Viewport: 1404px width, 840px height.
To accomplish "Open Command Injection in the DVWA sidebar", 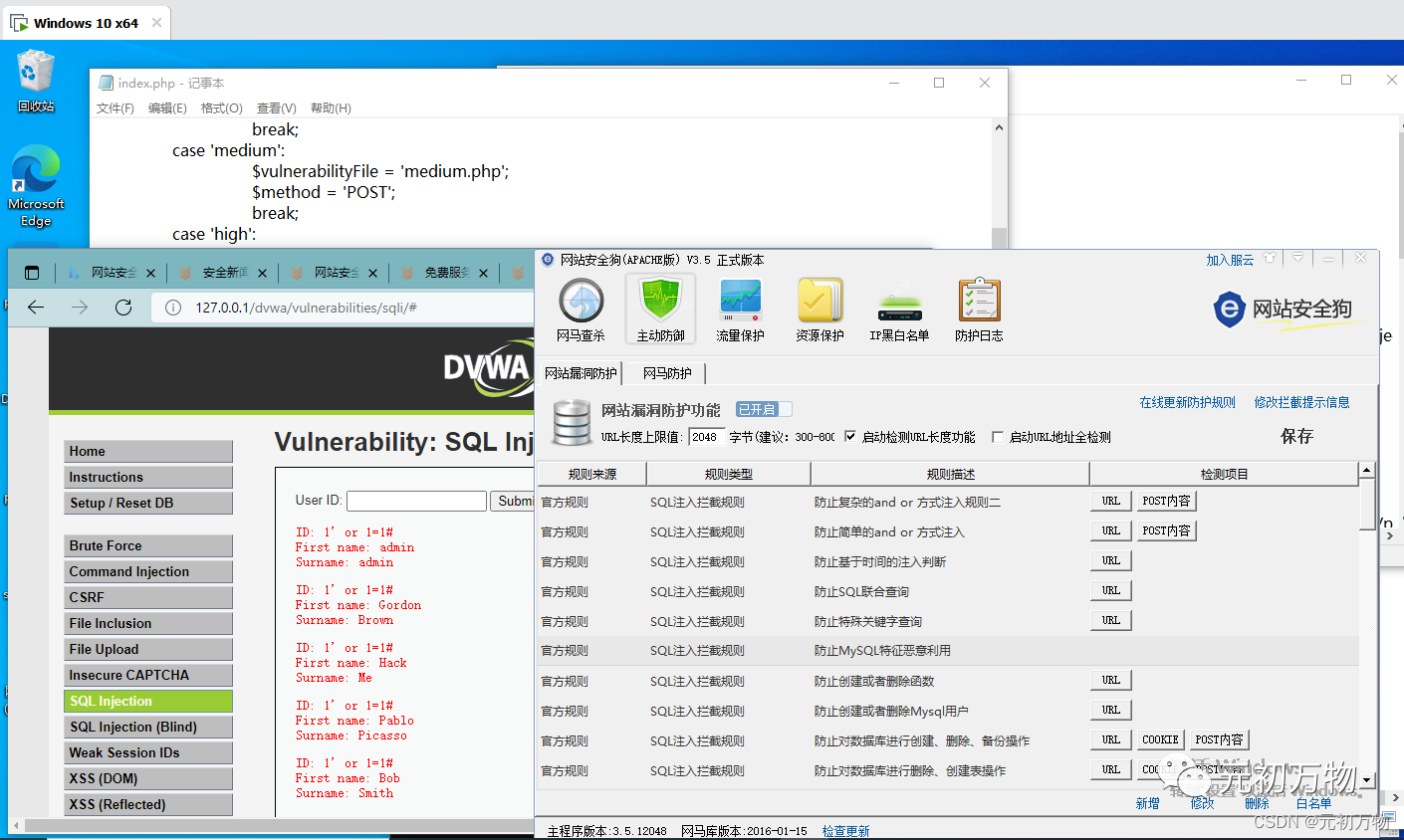I will (148, 572).
